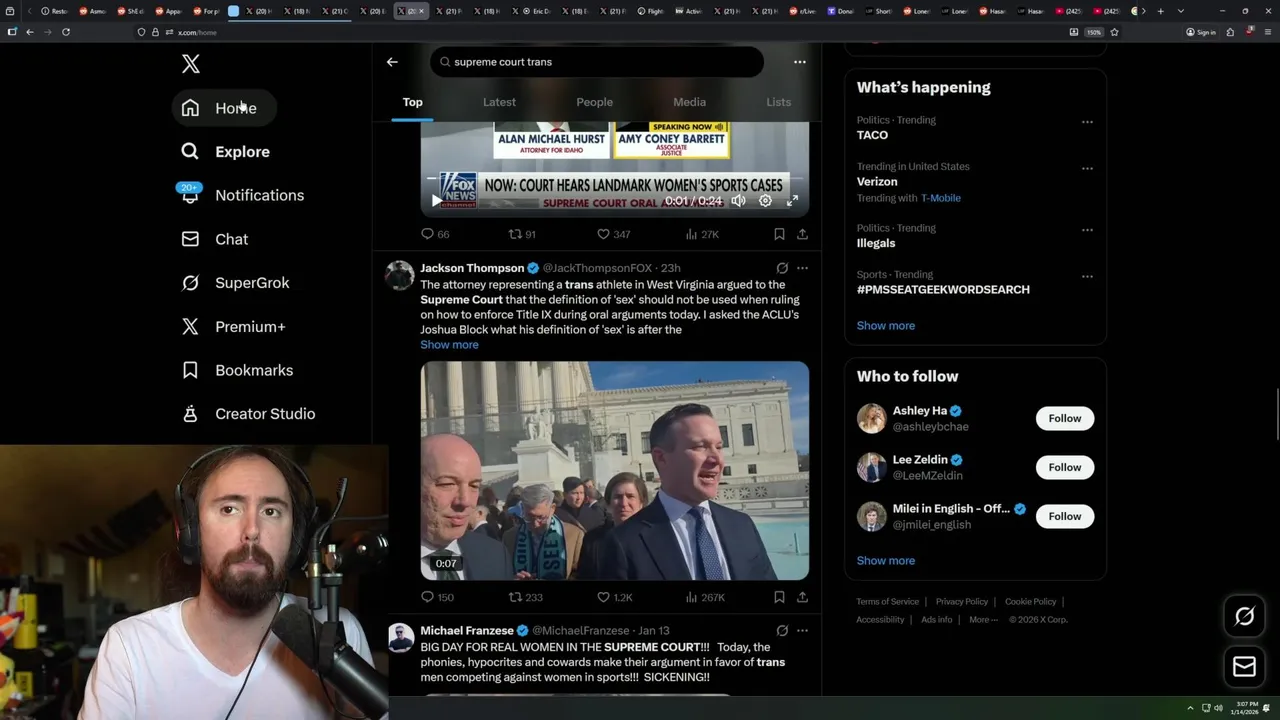Click the Grok icon on Michael Franzese's post
1280x720 pixels.
pos(782,631)
